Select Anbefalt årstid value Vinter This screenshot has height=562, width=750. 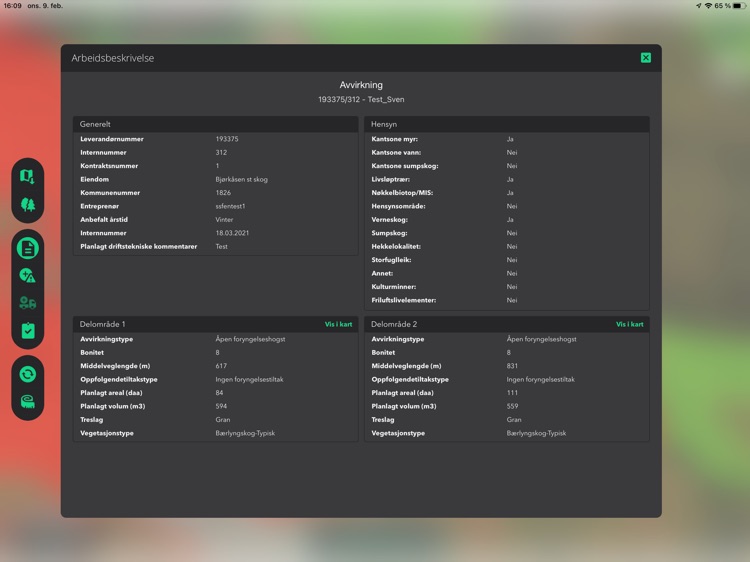pos(224,220)
